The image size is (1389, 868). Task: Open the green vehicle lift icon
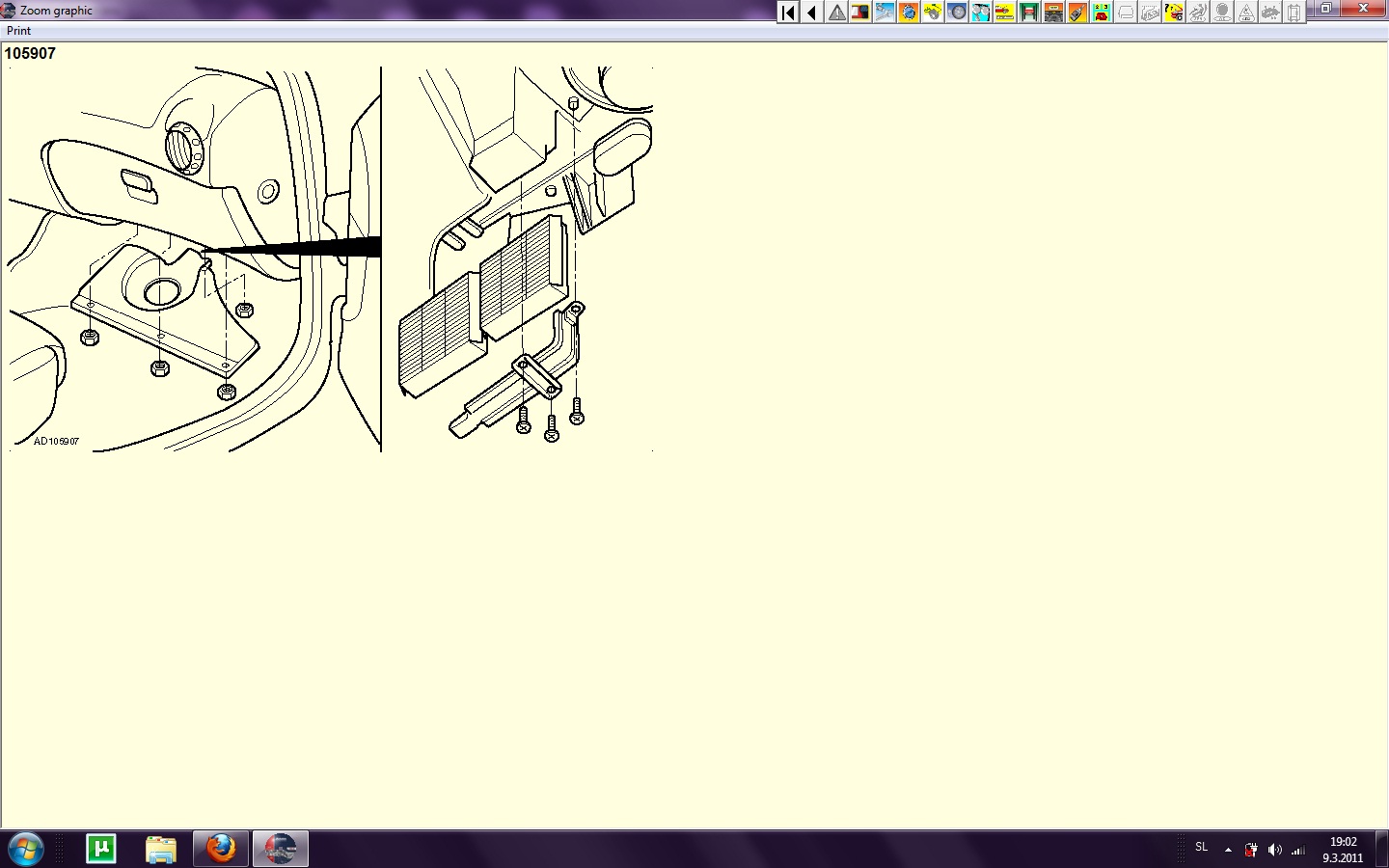[x=1029, y=12]
